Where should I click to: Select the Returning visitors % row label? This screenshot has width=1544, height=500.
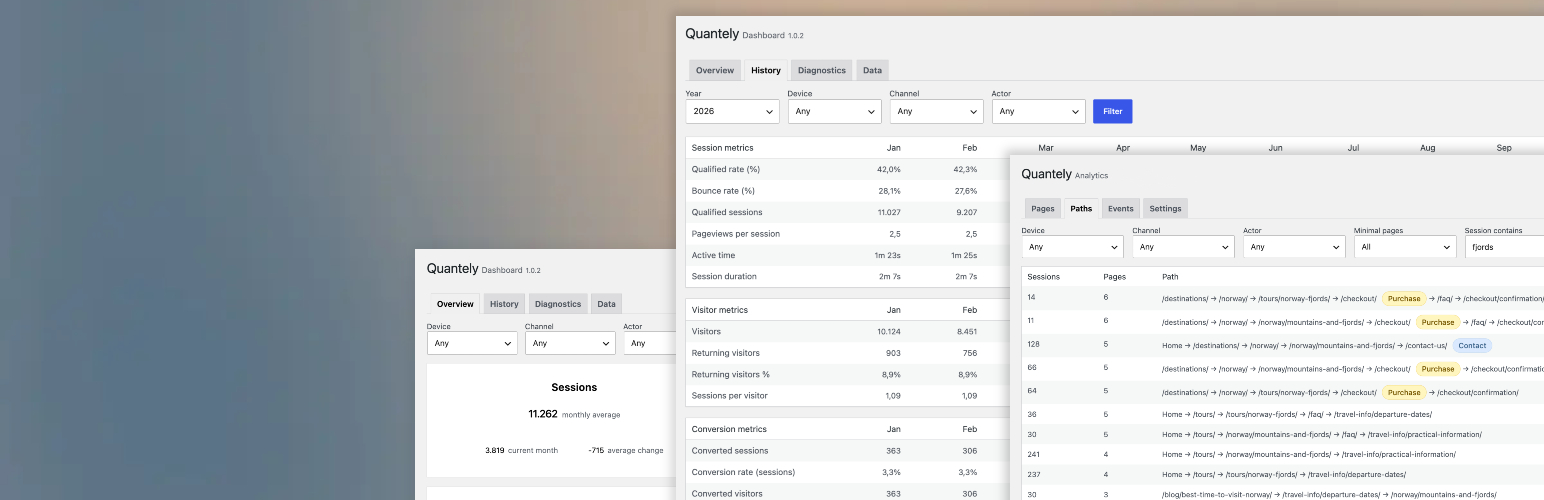pyautogui.click(x=731, y=374)
